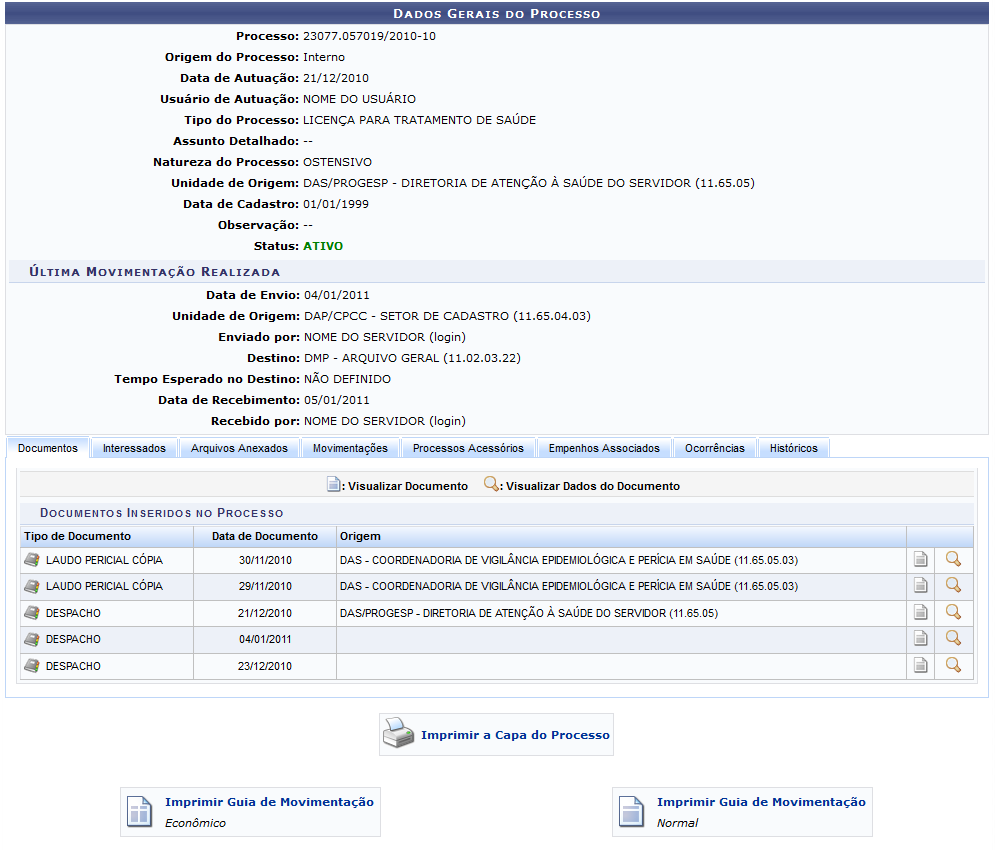Click the printer icon for Capa do Processo
Image resolution: width=995 pixels, height=851 pixels.
click(399, 733)
